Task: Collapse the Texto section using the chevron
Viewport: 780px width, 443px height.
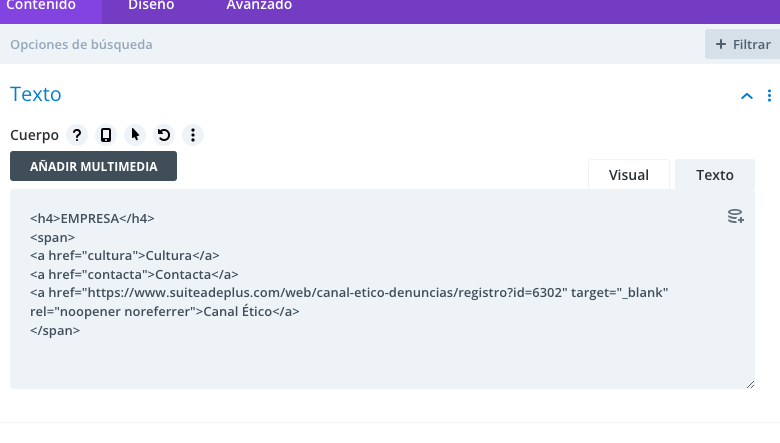Action: 746,96
